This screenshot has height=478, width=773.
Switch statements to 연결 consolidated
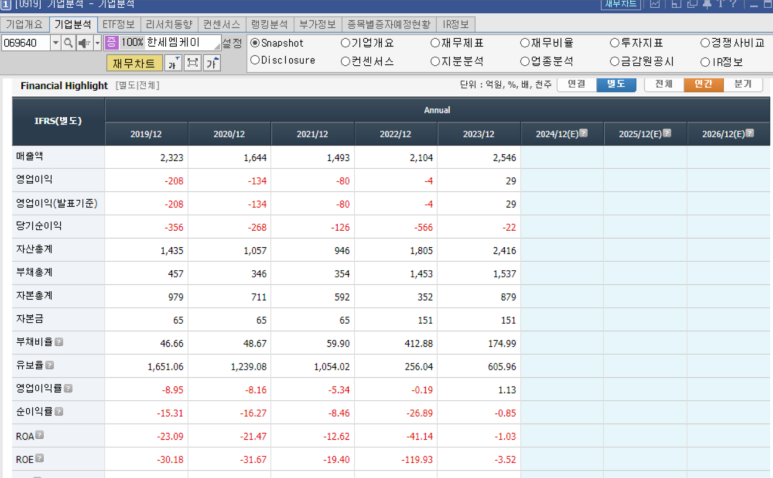tap(576, 84)
